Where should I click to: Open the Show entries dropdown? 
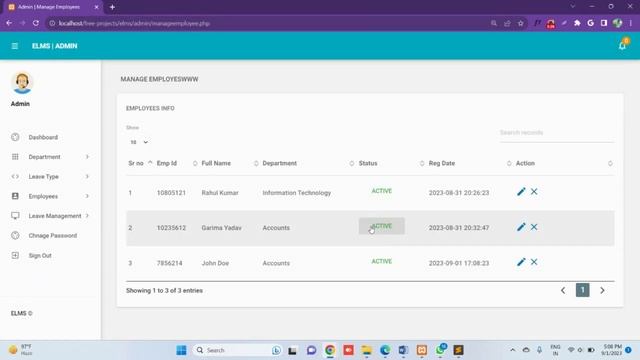139,142
